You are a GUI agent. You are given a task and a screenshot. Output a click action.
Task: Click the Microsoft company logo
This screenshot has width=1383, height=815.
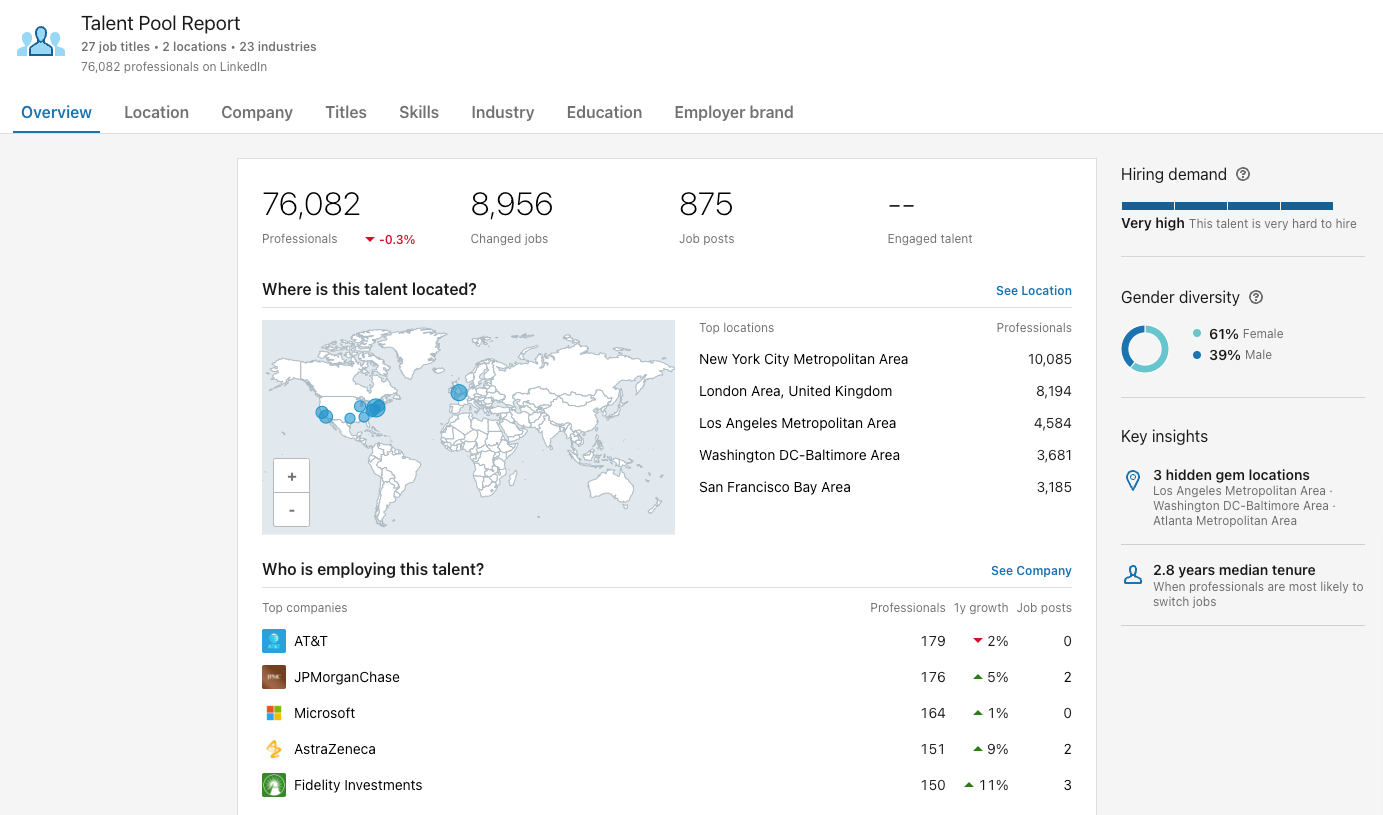(x=274, y=713)
